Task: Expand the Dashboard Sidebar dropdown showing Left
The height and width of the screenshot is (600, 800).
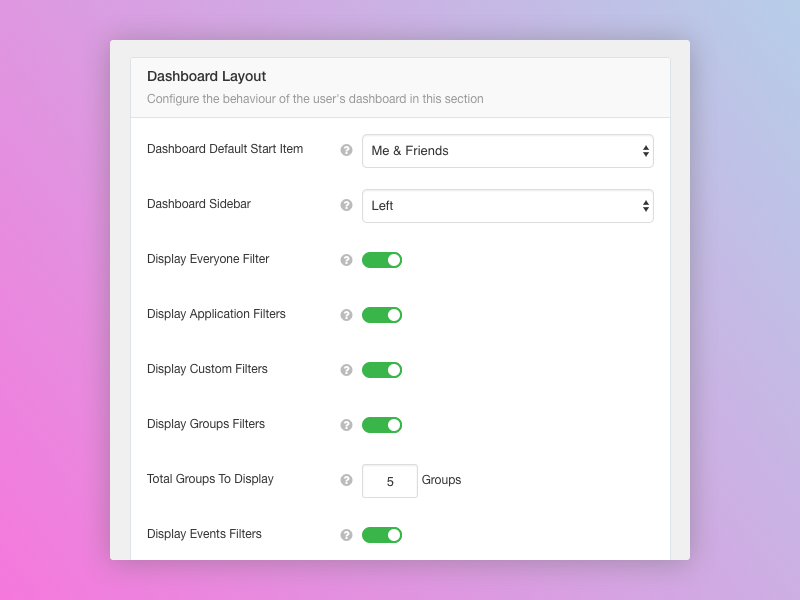Action: pos(507,206)
